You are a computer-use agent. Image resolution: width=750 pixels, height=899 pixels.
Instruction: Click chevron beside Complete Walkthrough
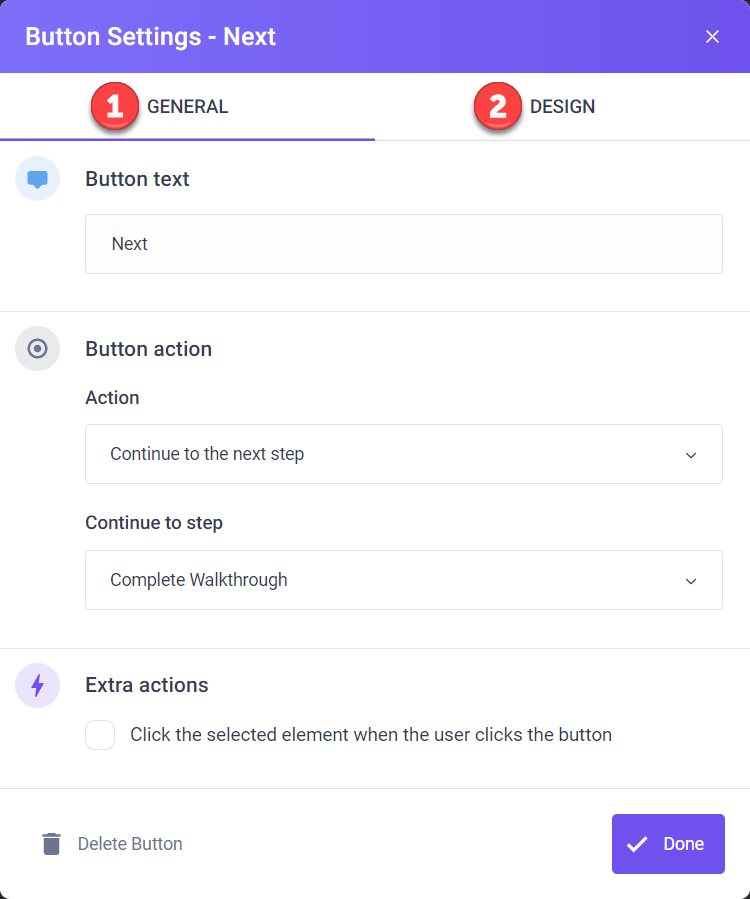tap(691, 581)
